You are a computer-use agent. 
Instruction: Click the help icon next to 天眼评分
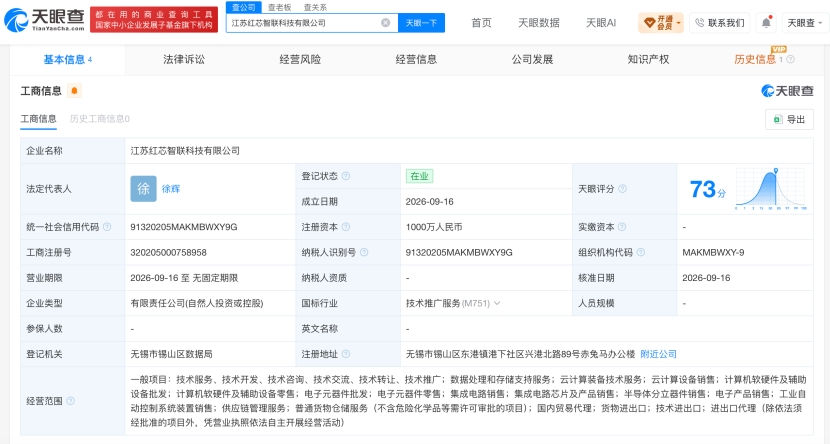[x=622, y=188]
